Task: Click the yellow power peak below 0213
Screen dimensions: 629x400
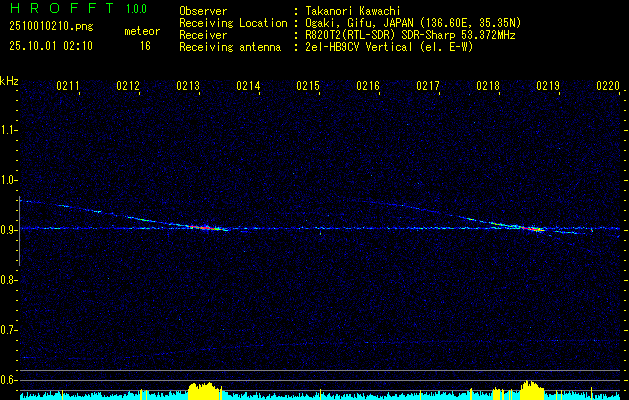Action: click(203, 388)
